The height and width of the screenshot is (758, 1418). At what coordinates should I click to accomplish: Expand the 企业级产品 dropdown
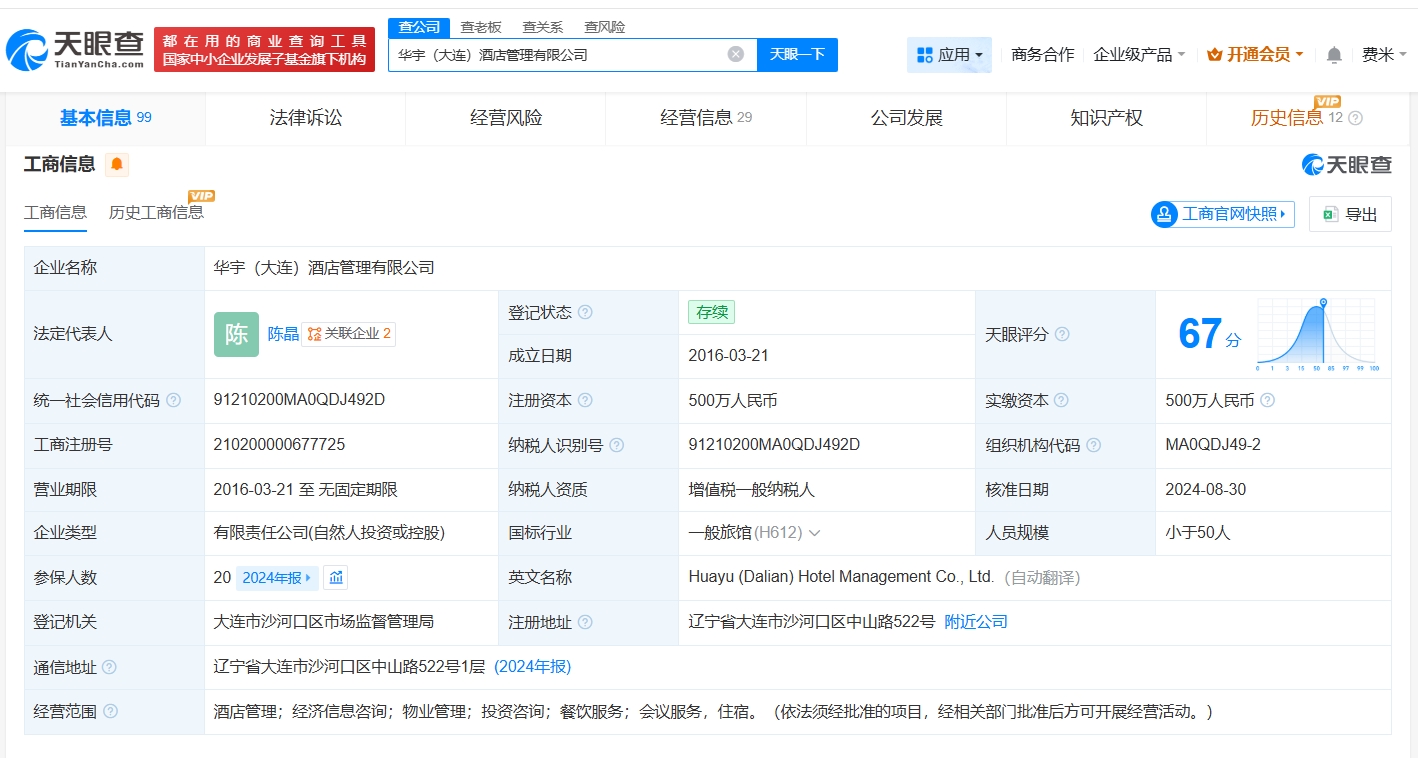point(1139,55)
